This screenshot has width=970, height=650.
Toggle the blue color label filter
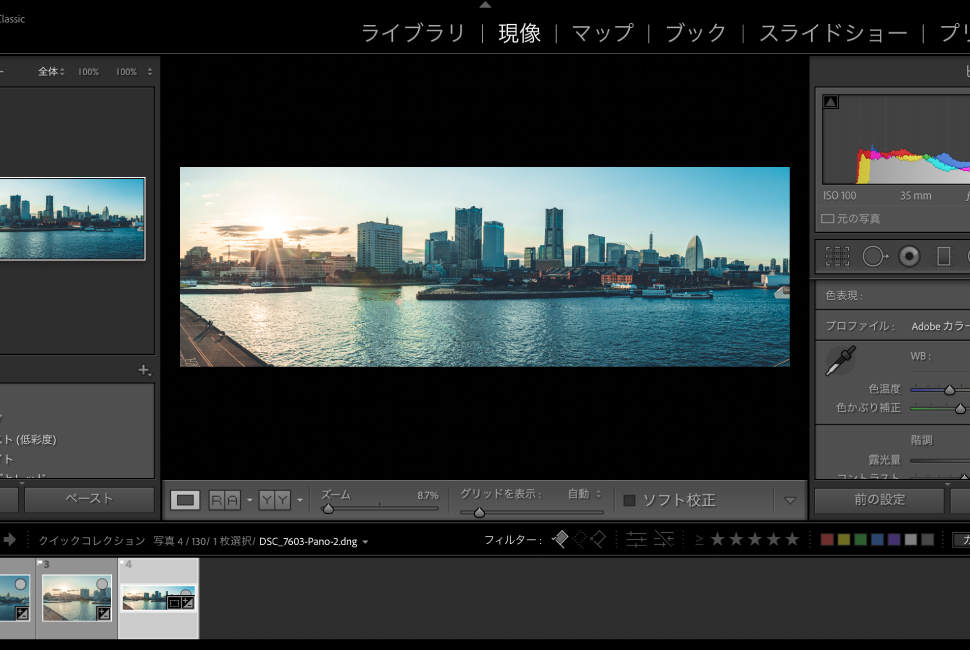point(877,539)
